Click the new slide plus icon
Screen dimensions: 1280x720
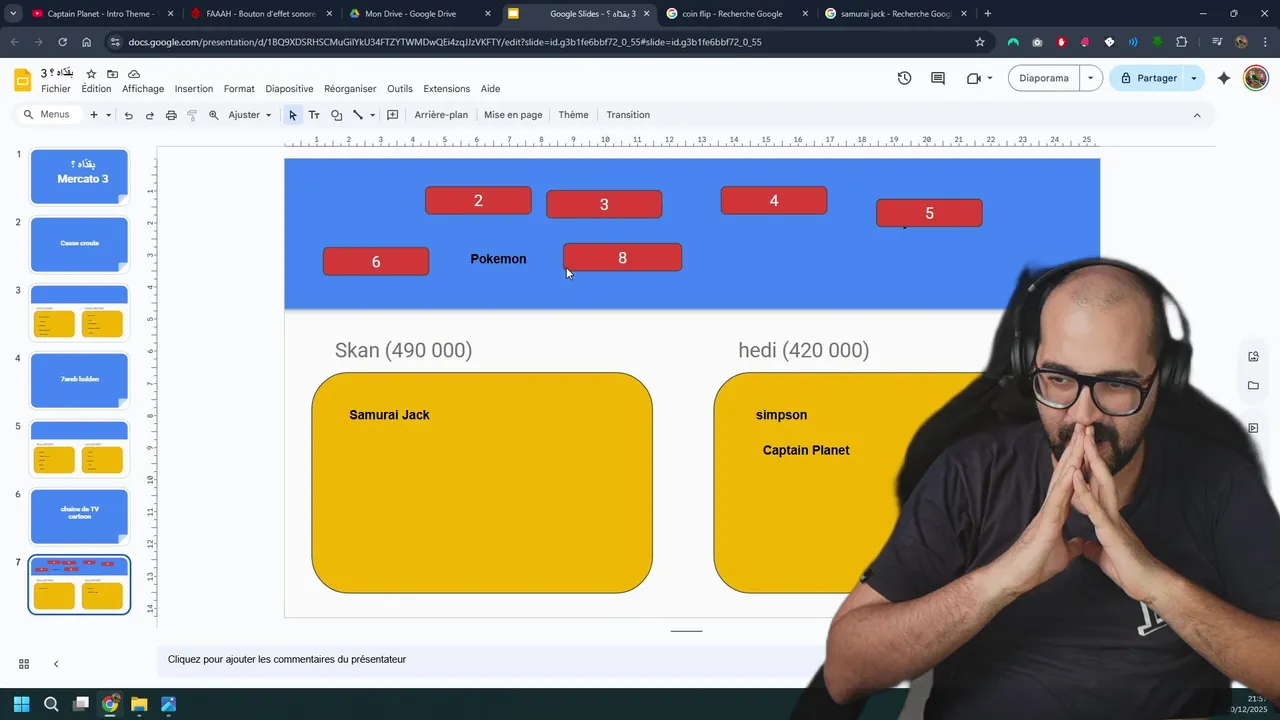pos(94,115)
